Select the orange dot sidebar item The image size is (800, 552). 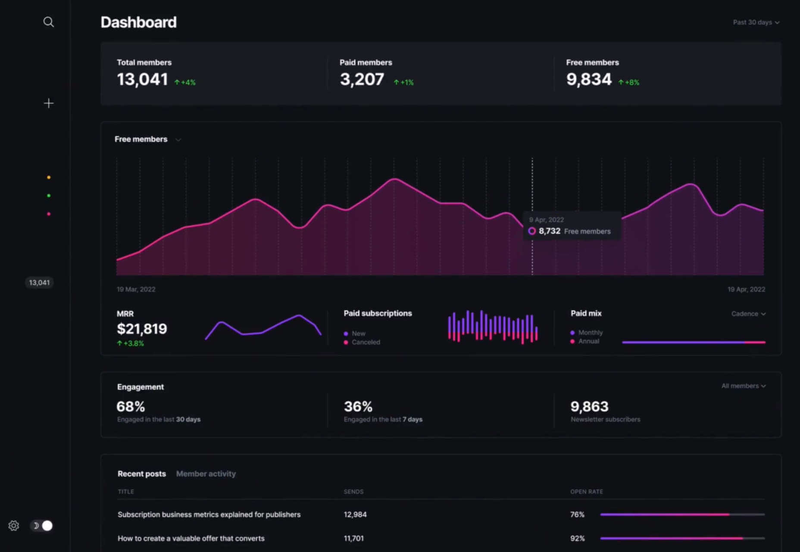pos(48,178)
